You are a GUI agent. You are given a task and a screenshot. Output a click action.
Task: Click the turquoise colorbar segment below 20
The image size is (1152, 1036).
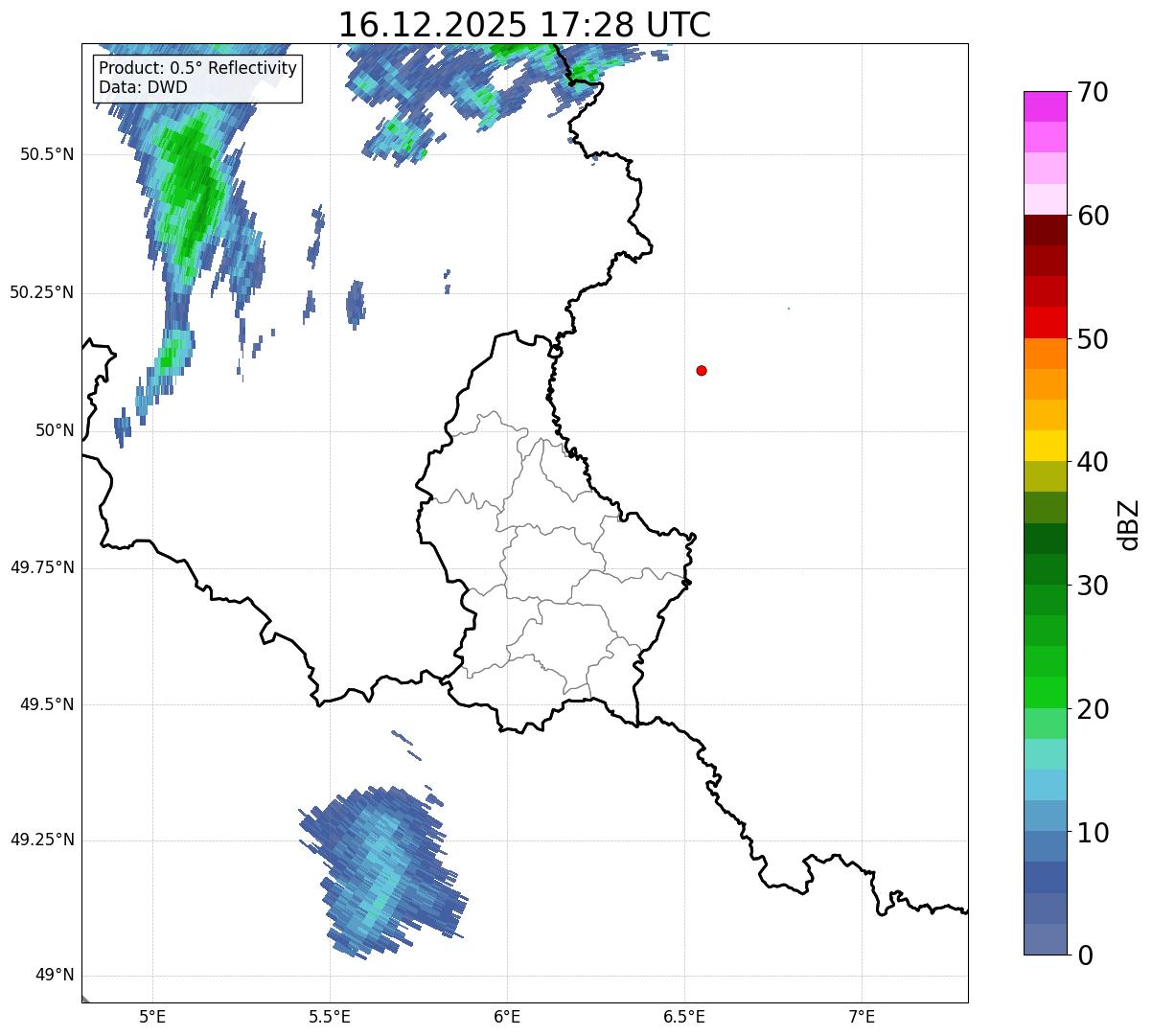coord(1045,754)
